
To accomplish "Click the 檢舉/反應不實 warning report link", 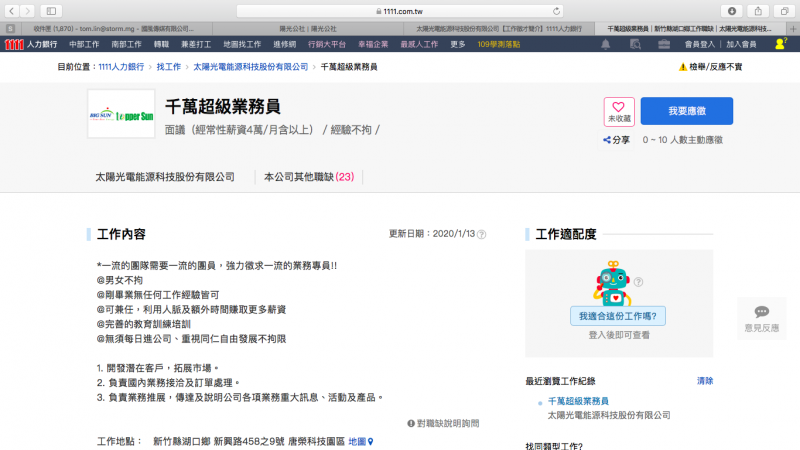I will (710, 67).
